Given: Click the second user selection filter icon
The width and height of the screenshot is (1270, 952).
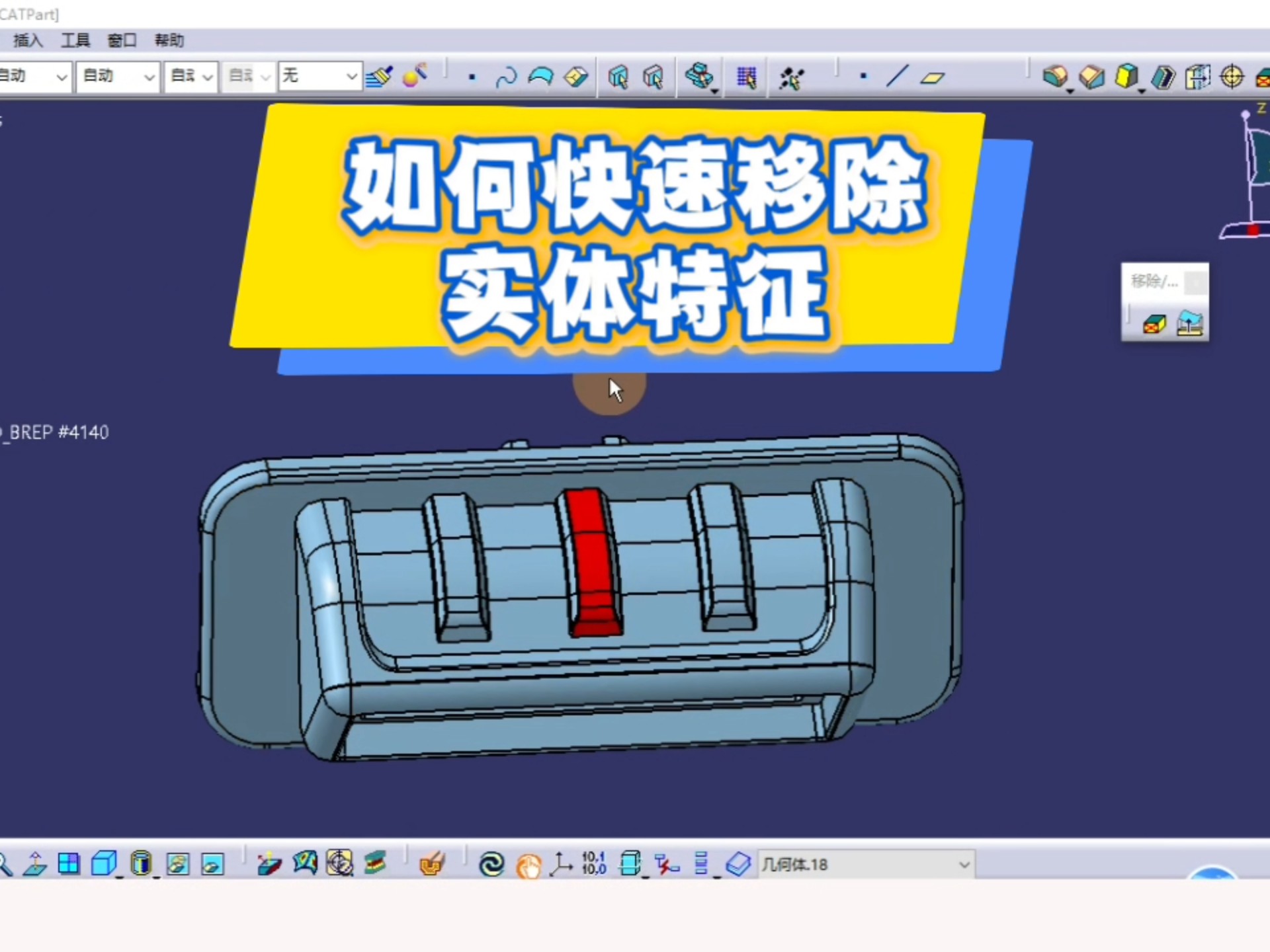Looking at the screenshot, I should point(653,77).
